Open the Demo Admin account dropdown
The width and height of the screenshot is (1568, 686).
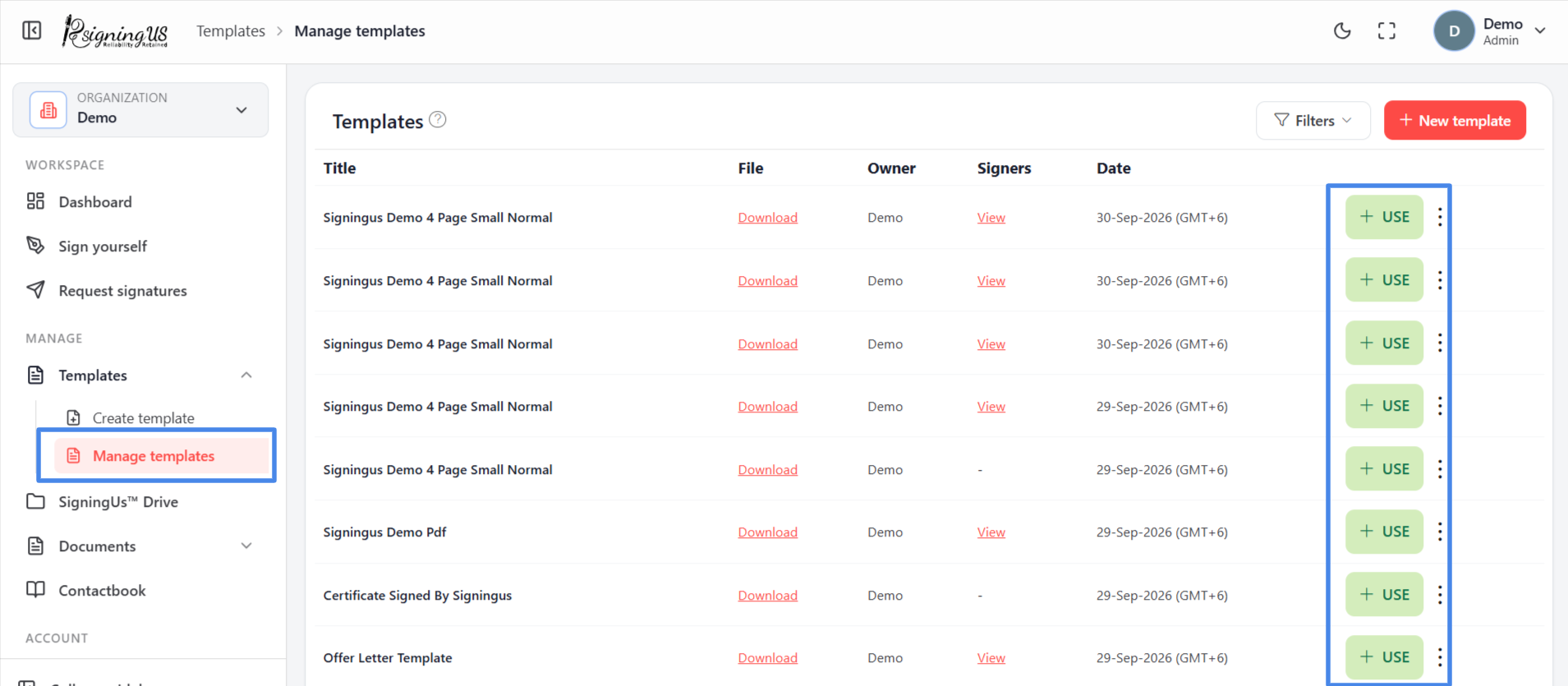pos(1540,30)
